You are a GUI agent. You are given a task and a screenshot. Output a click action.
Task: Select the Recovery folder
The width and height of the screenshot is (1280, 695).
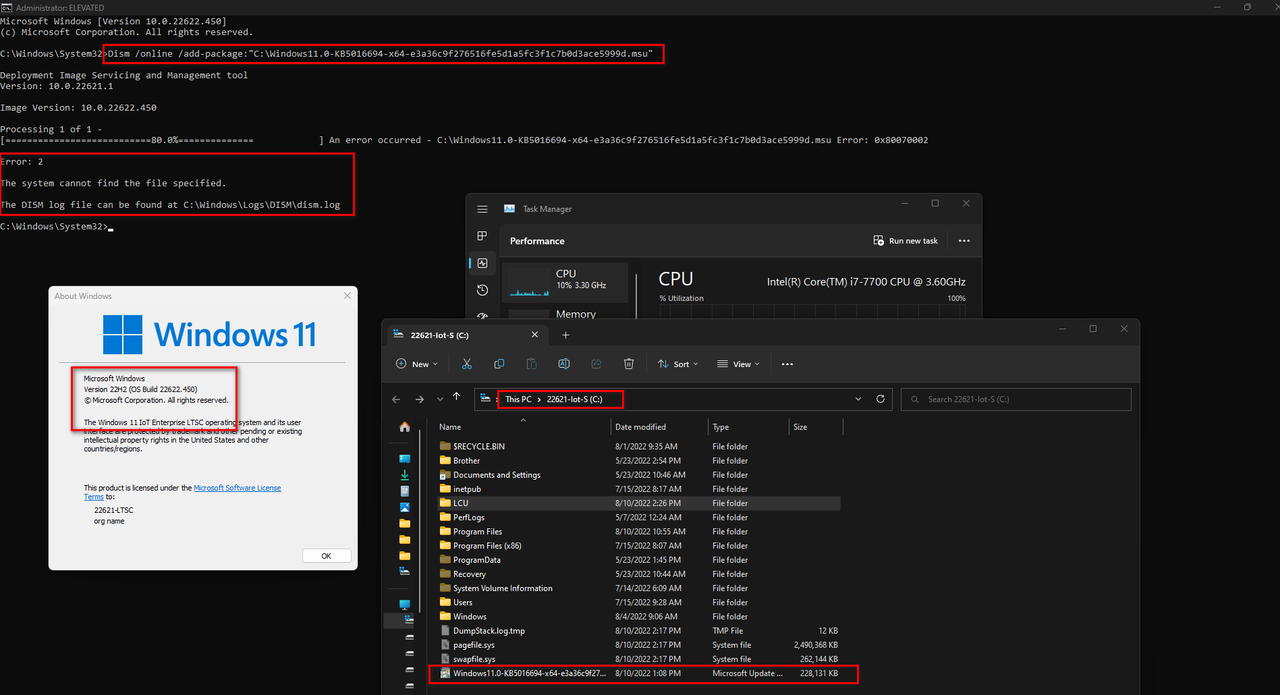coord(639,574)
